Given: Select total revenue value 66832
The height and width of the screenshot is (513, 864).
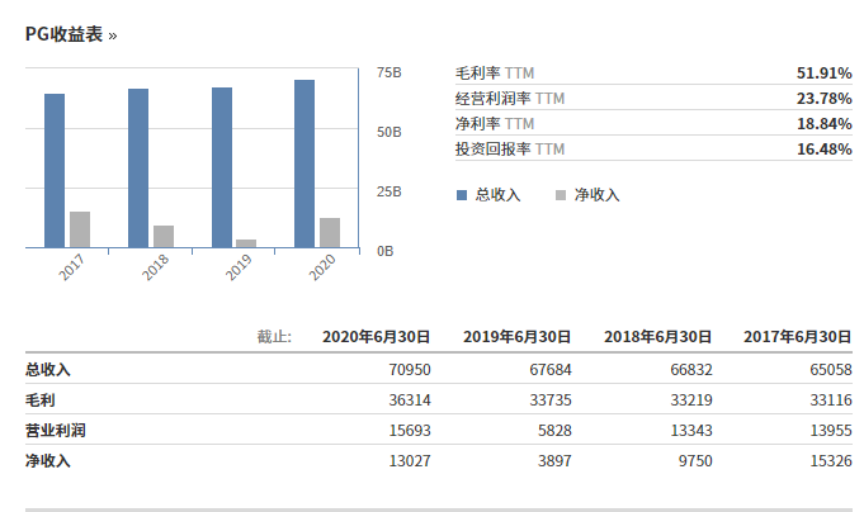Looking at the screenshot, I should click(692, 370).
